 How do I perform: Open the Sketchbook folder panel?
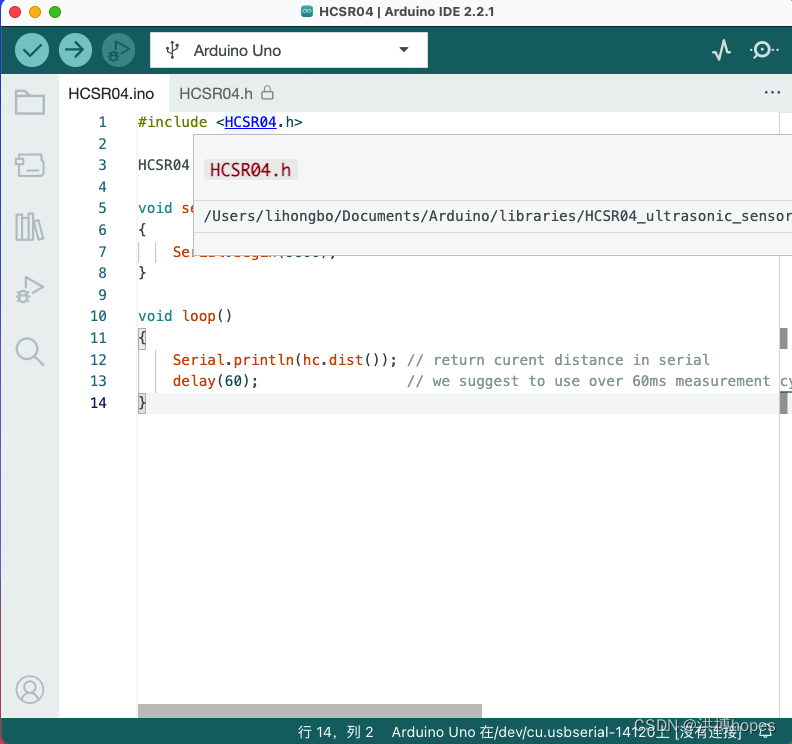click(30, 103)
